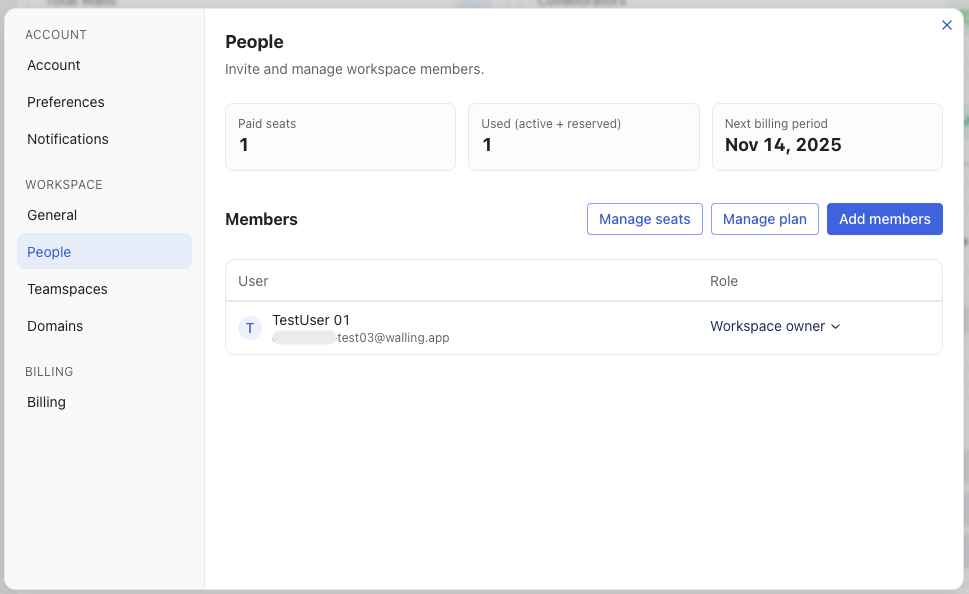Open the Notifications settings
The height and width of the screenshot is (594, 969).
68,139
